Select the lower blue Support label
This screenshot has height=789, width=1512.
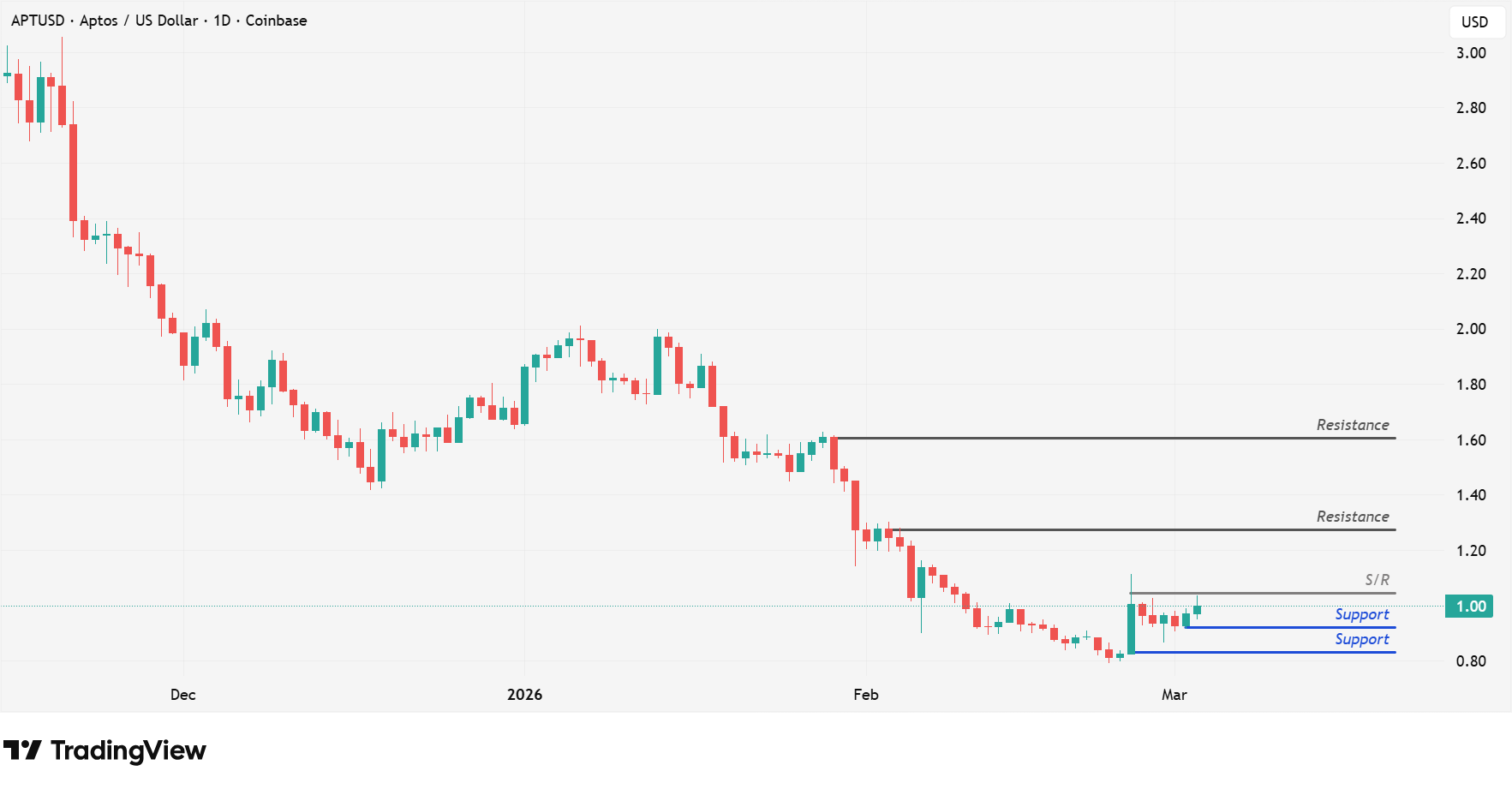(x=1361, y=639)
